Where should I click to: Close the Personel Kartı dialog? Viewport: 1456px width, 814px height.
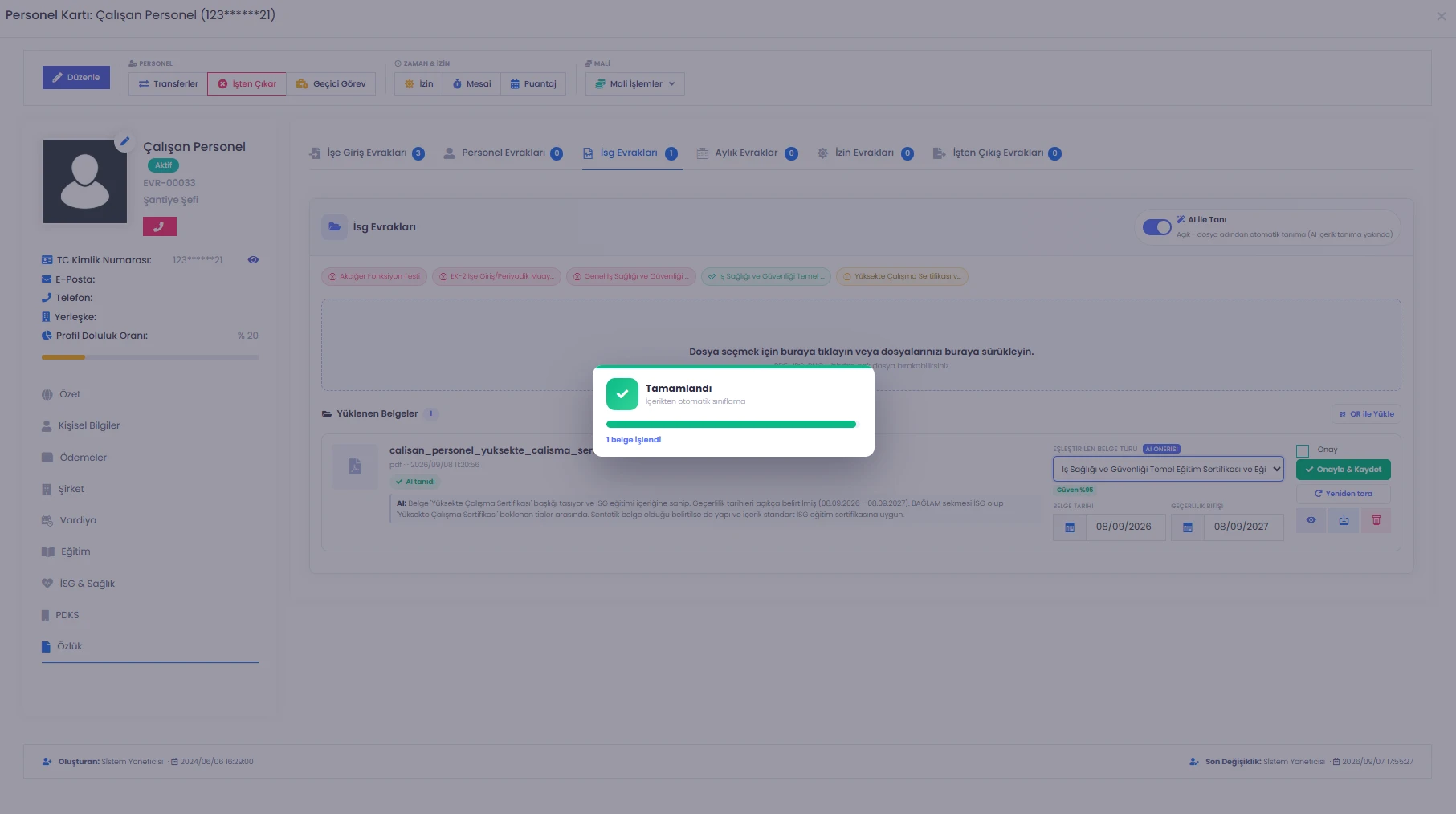tap(1441, 16)
